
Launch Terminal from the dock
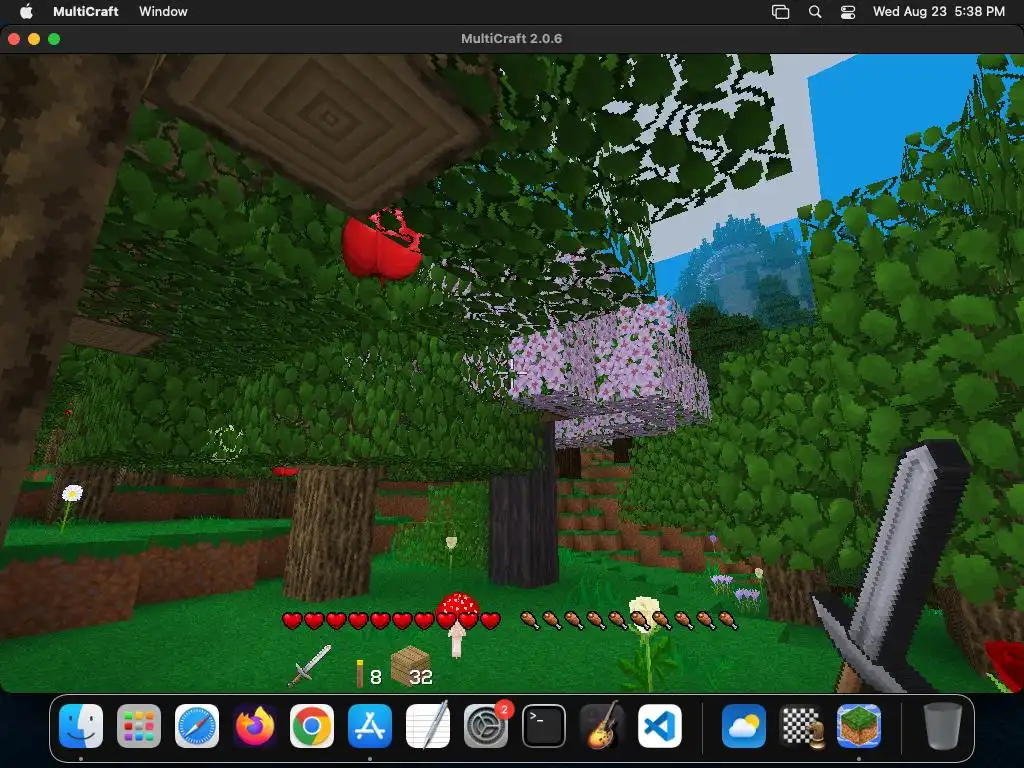coord(543,726)
